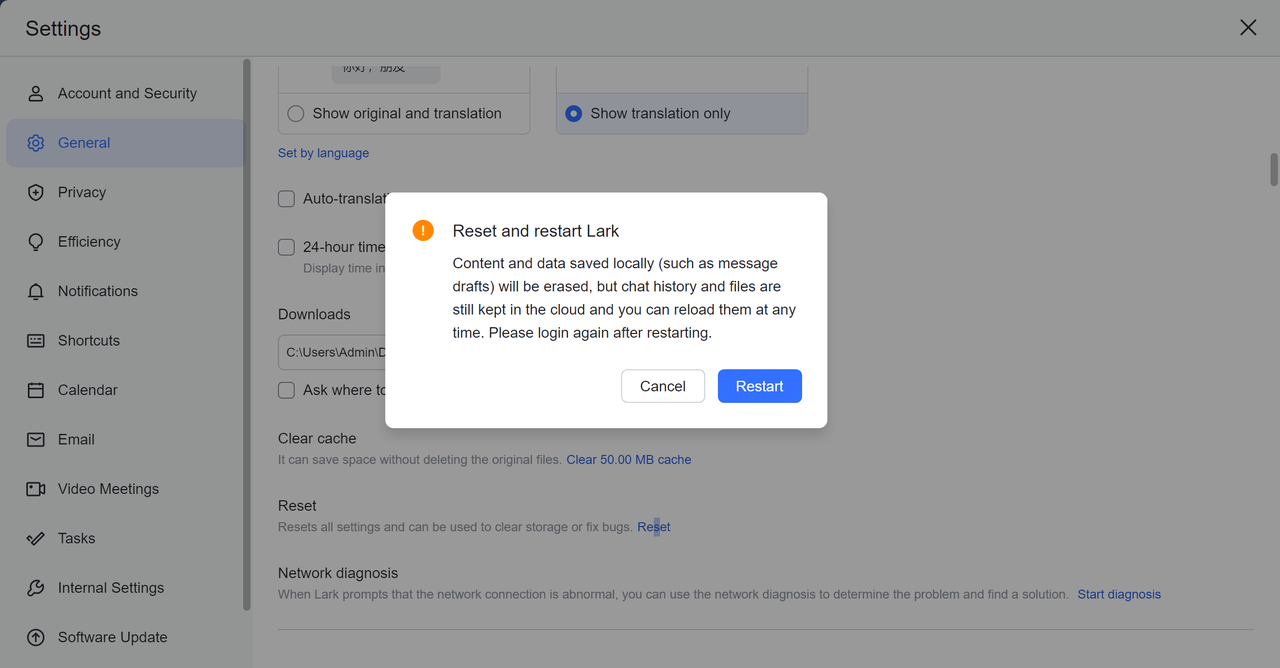The width and height of the screenshot is (1280, 668).
Task: Click the Shortcuts keyboard icon
Action: tap(36, 341)
